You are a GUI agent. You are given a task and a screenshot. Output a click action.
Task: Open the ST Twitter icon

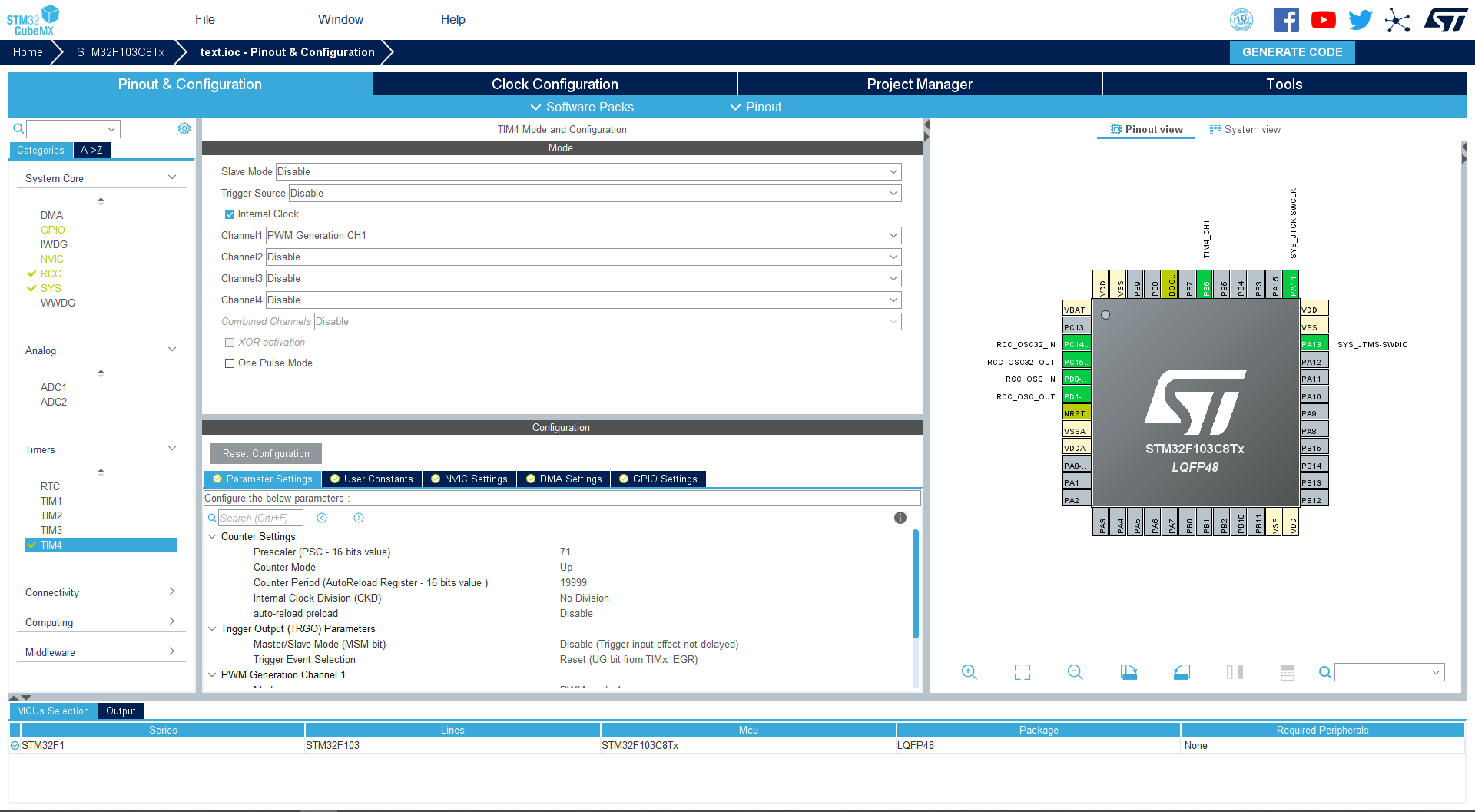point(1360,20)
